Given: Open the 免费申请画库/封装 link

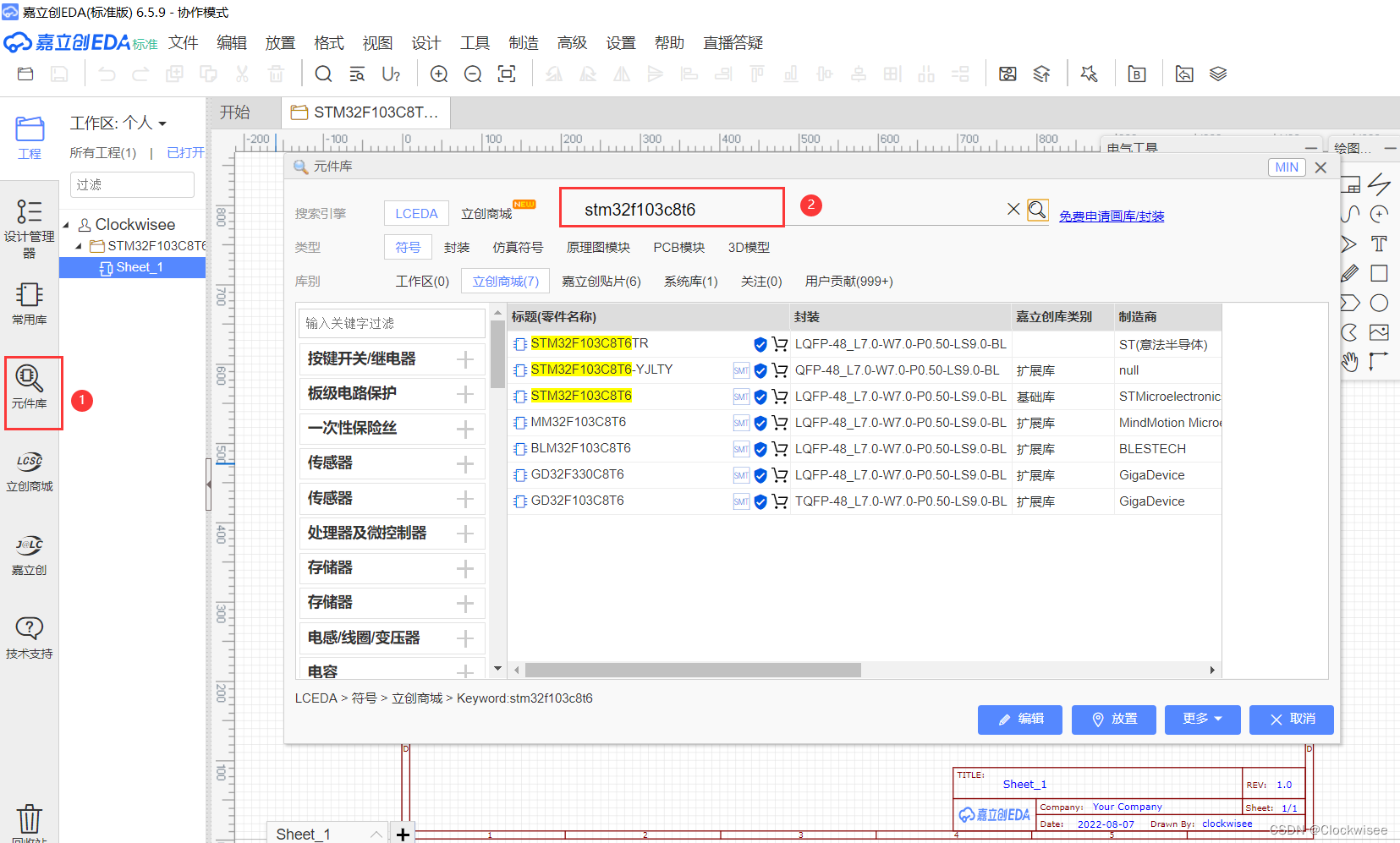Looking at the screenshot, I should 1112,216.
